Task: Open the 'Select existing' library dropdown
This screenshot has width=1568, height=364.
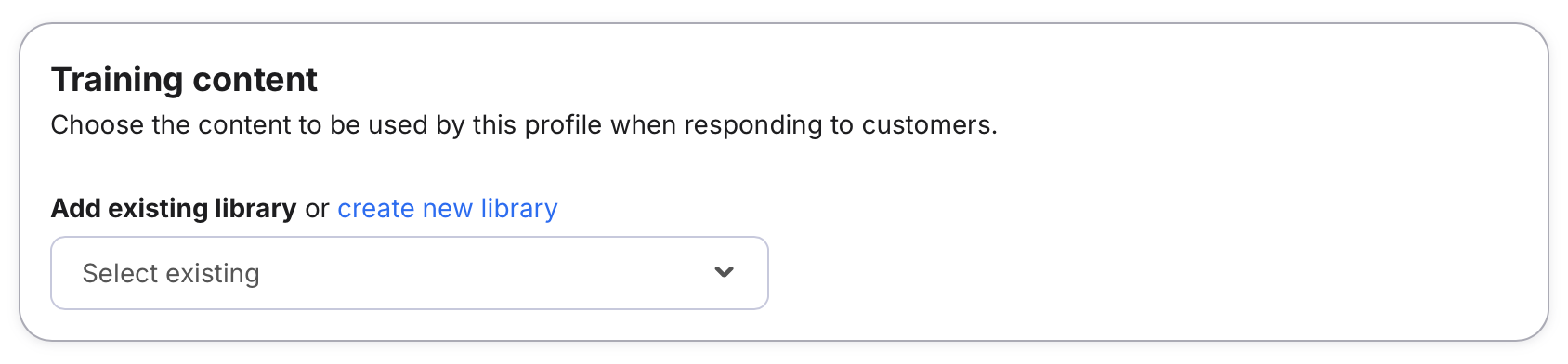Action: (410, 273)
